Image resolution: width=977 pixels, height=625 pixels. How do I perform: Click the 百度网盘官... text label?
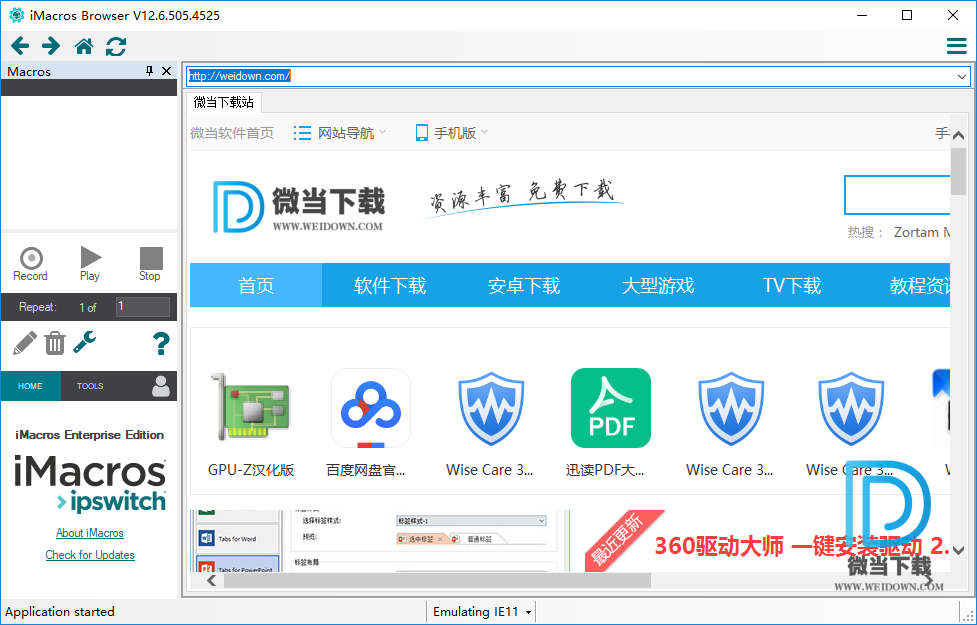tap(366, 470)
